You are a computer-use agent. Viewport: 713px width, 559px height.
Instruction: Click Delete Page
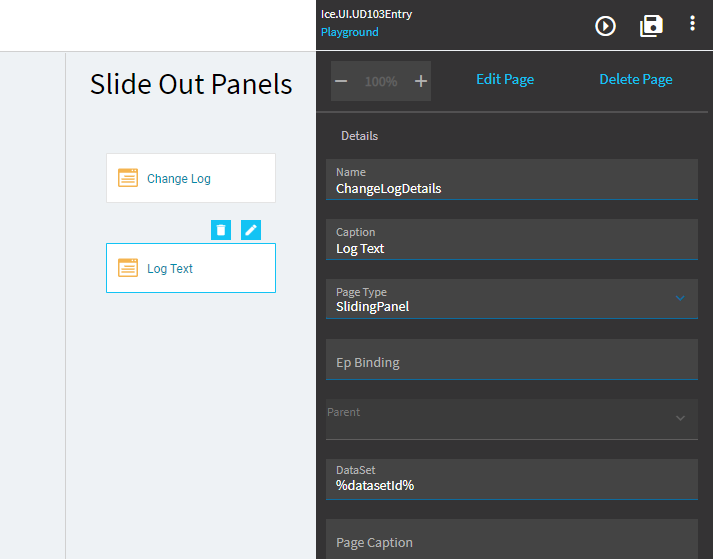tap(636, 79)
